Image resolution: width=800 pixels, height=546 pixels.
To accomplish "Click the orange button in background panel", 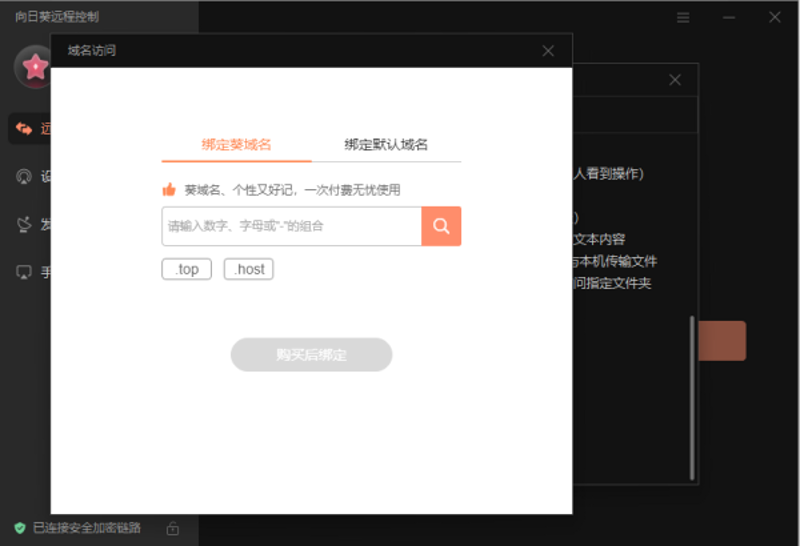I will coord(722,341).
